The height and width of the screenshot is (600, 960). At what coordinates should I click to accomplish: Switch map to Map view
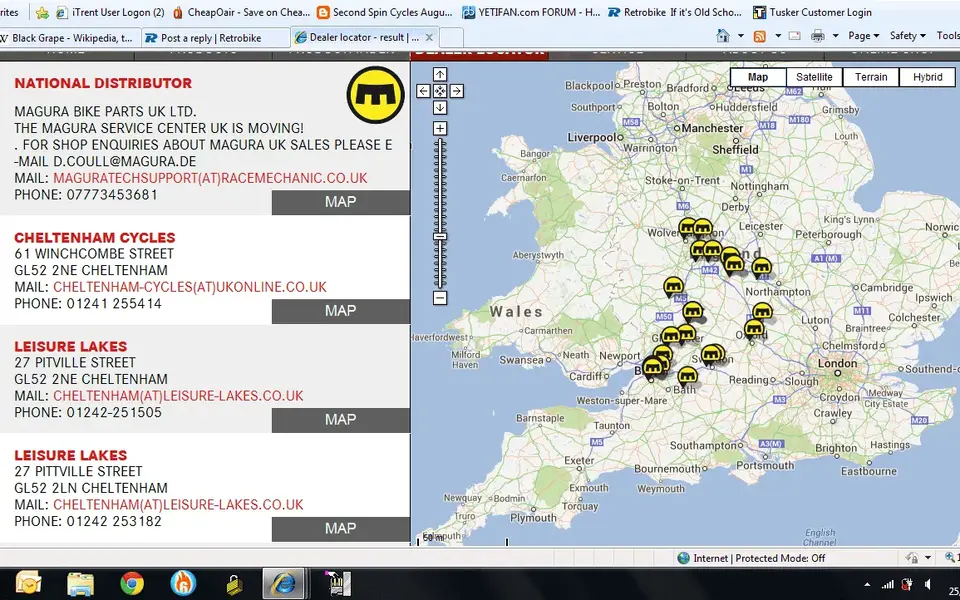click(757, 77)
